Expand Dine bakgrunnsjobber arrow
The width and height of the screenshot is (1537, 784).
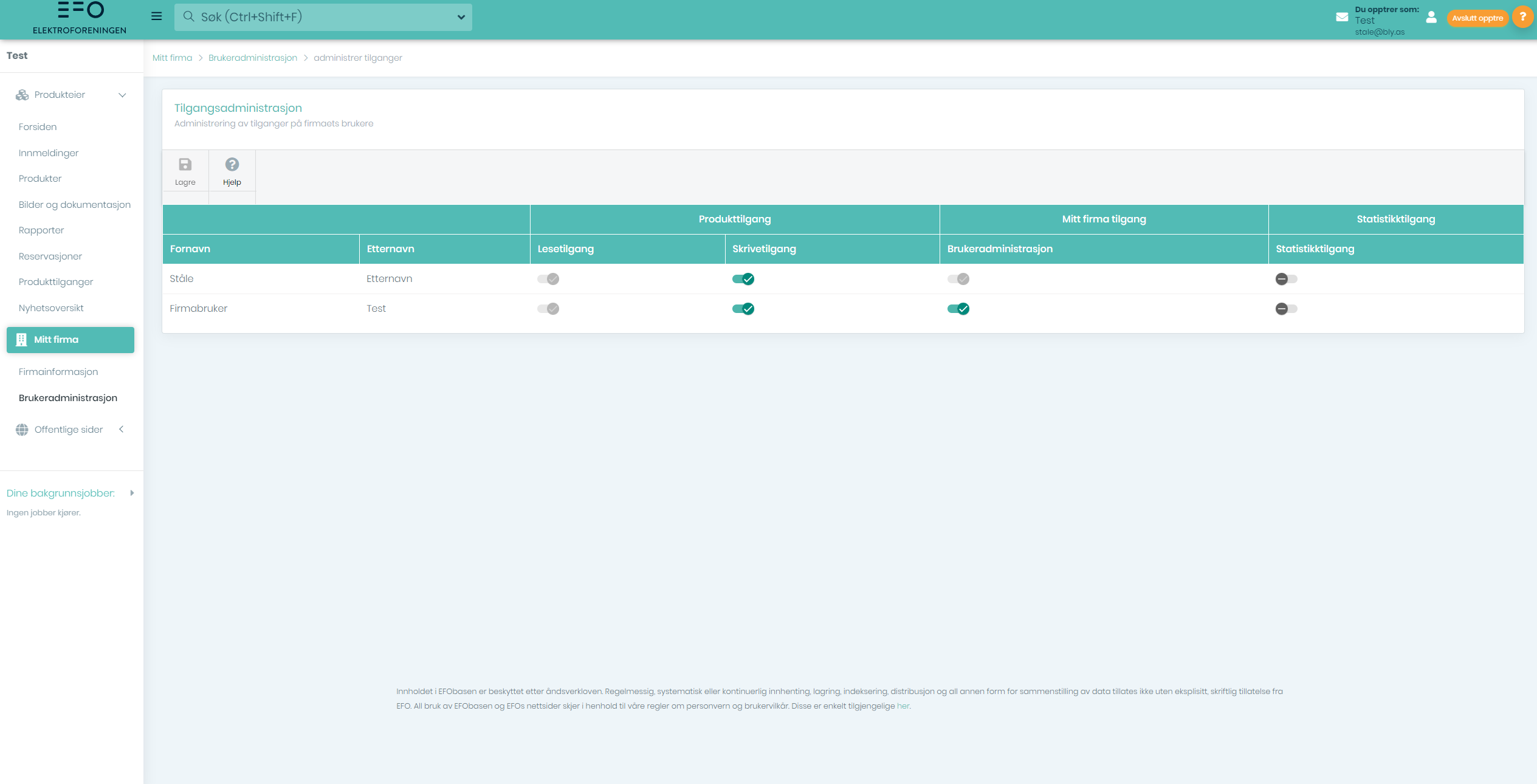pyautogui.click(x=132, y=493)
